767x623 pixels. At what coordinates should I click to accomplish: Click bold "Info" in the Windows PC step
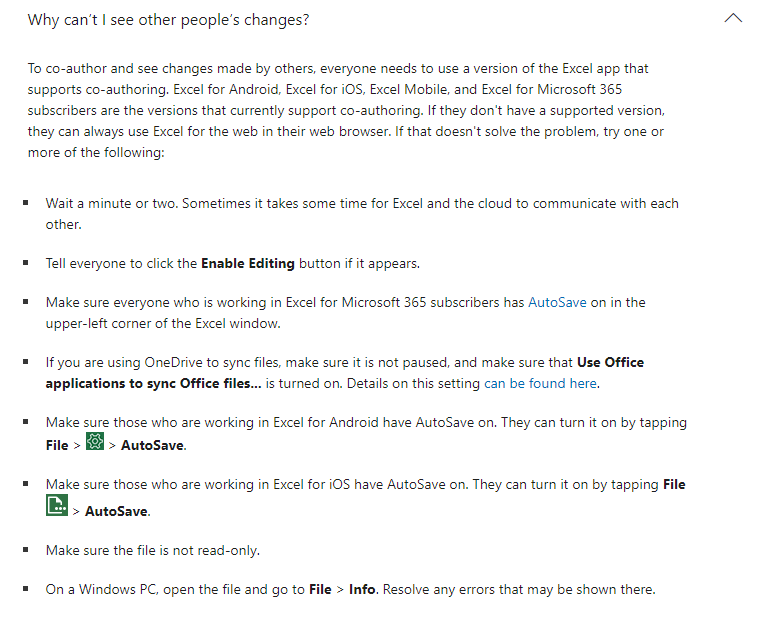[362, 589]
